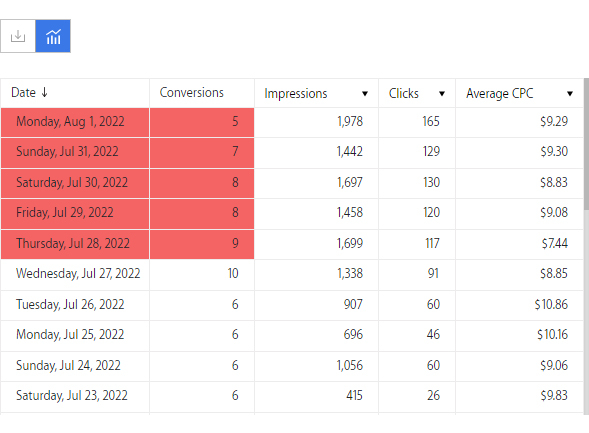Open the Average CPC column dropdown arrow

coord(570,94)
